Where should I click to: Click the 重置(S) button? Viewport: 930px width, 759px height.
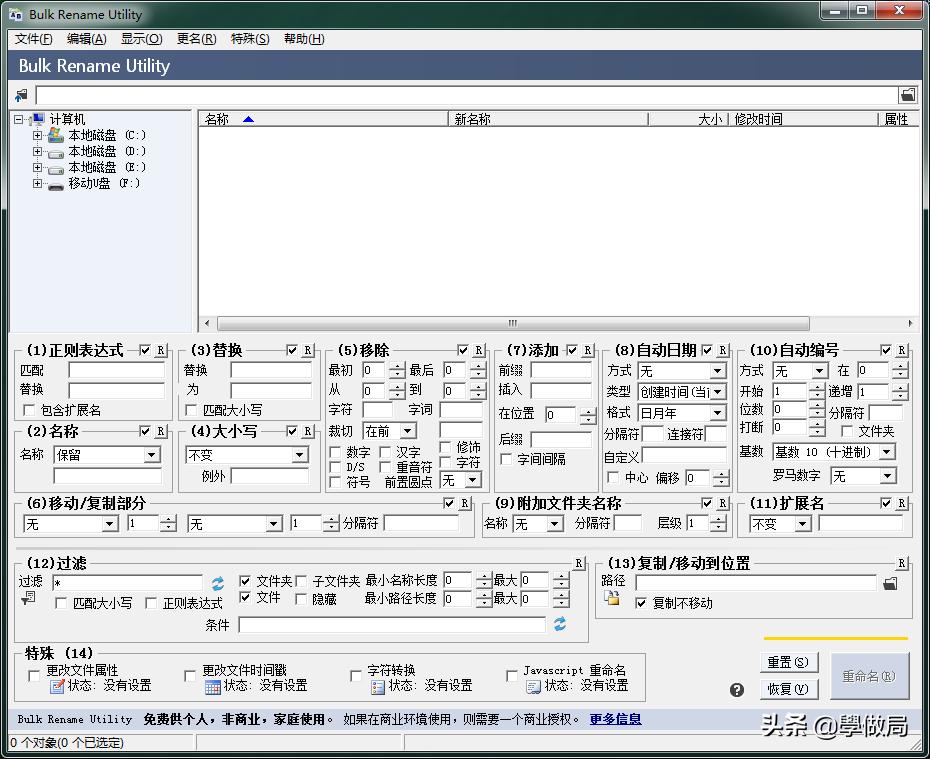click(x=788, y=662)
